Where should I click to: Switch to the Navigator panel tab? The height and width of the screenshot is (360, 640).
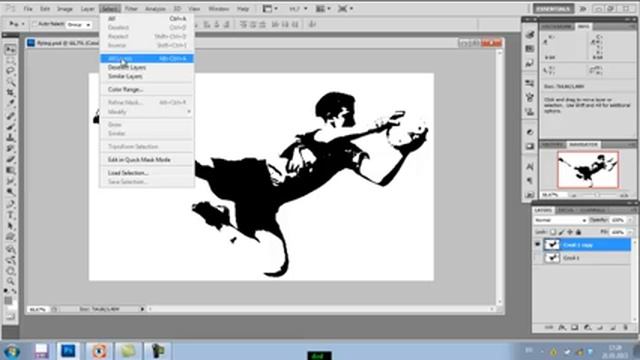tap(583, 144)
